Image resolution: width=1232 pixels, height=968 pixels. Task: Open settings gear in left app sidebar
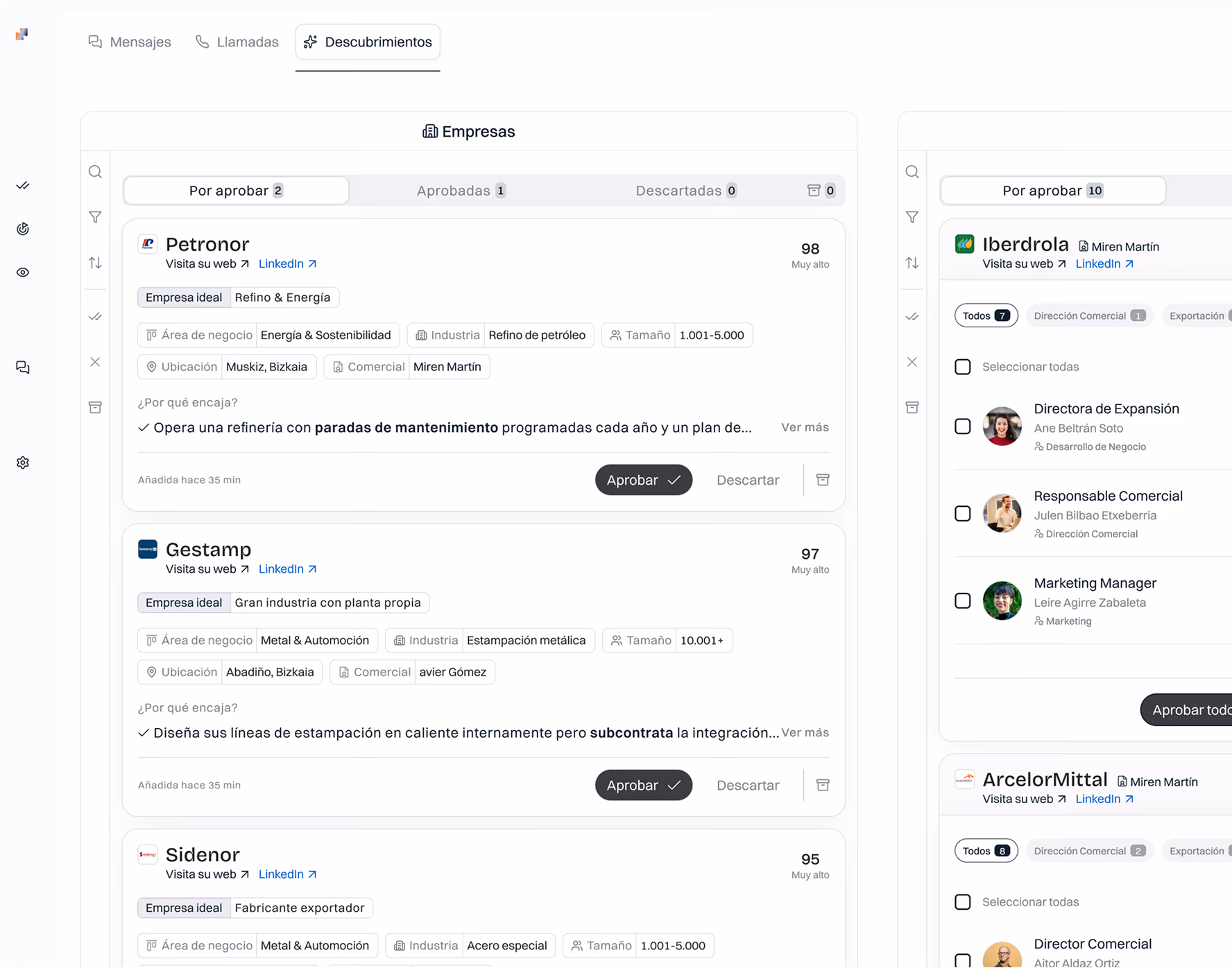pyautogui.click(x=23, y=463)
